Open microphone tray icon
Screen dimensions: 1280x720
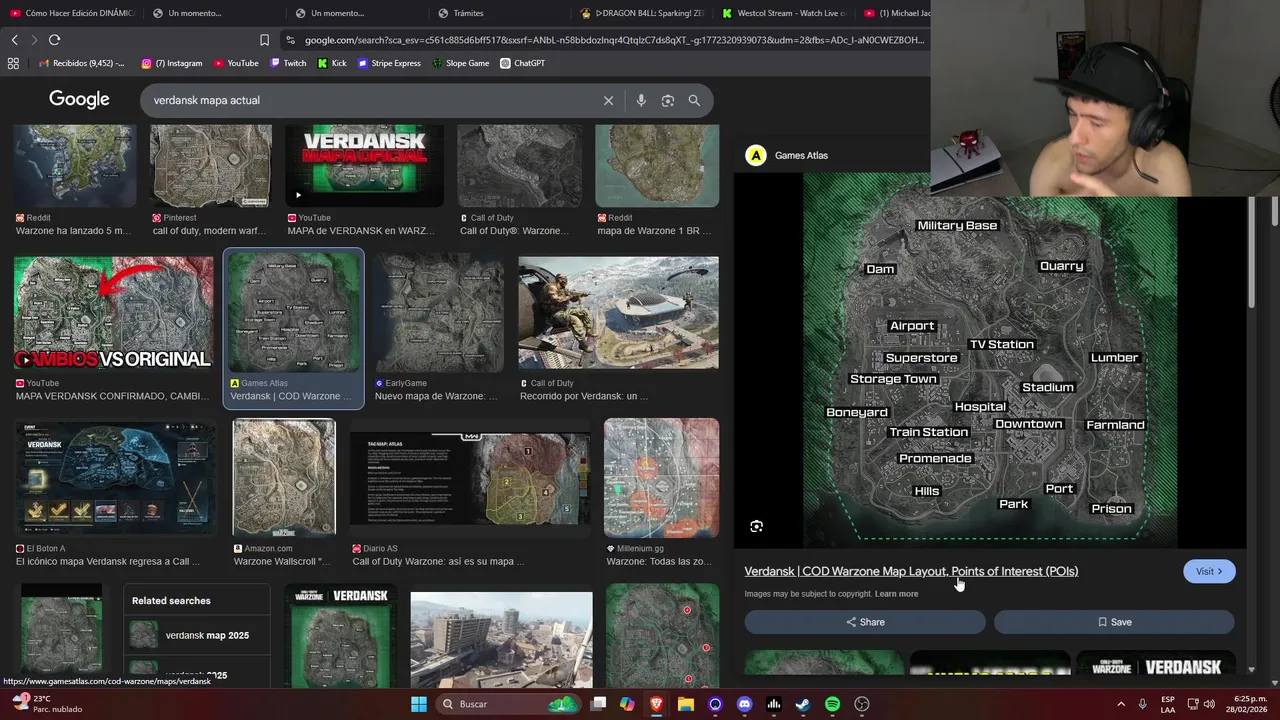pyautogui.click(x=1142, y=704)
